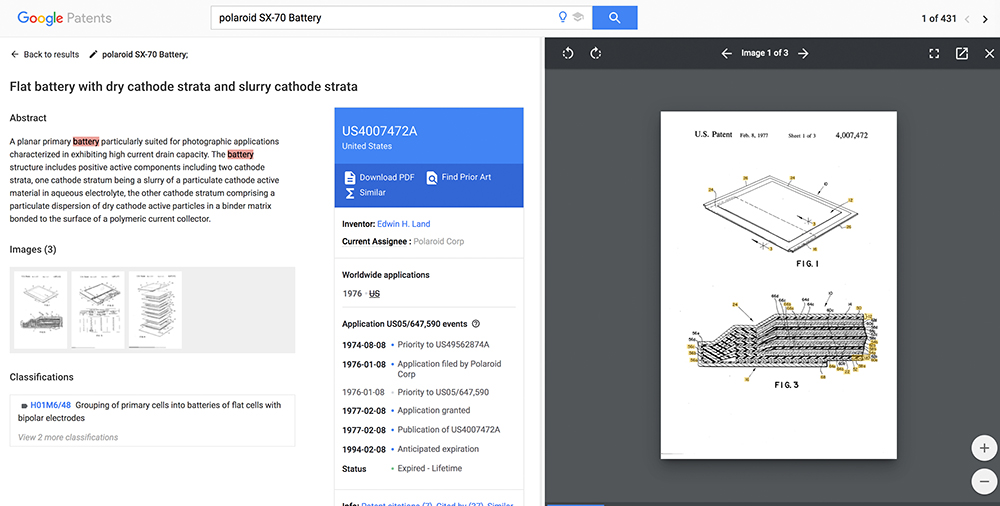Download PDF of the patent
Screen dimensions: 1000x506
[378, 177]
